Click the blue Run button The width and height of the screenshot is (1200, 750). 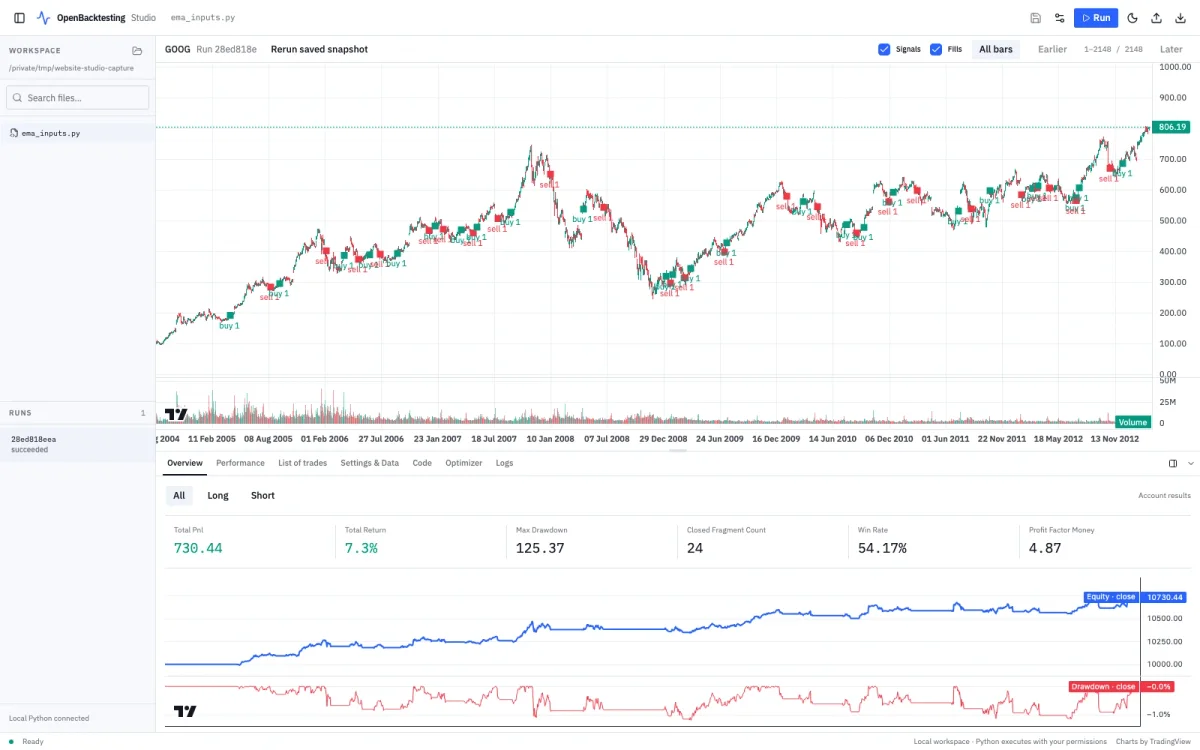tap(1096, 18)
